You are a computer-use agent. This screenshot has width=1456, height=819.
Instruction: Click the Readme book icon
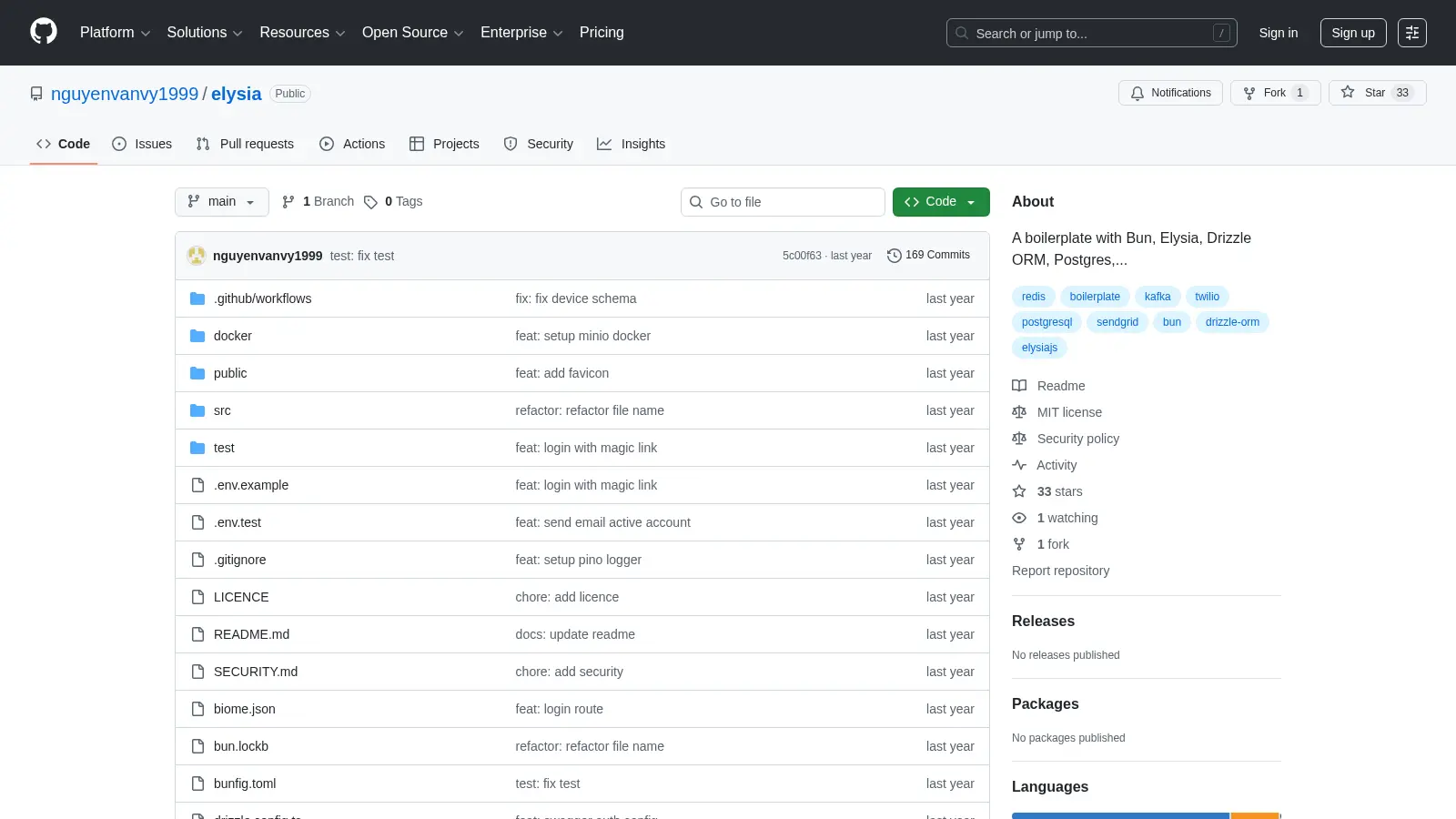1019,386
